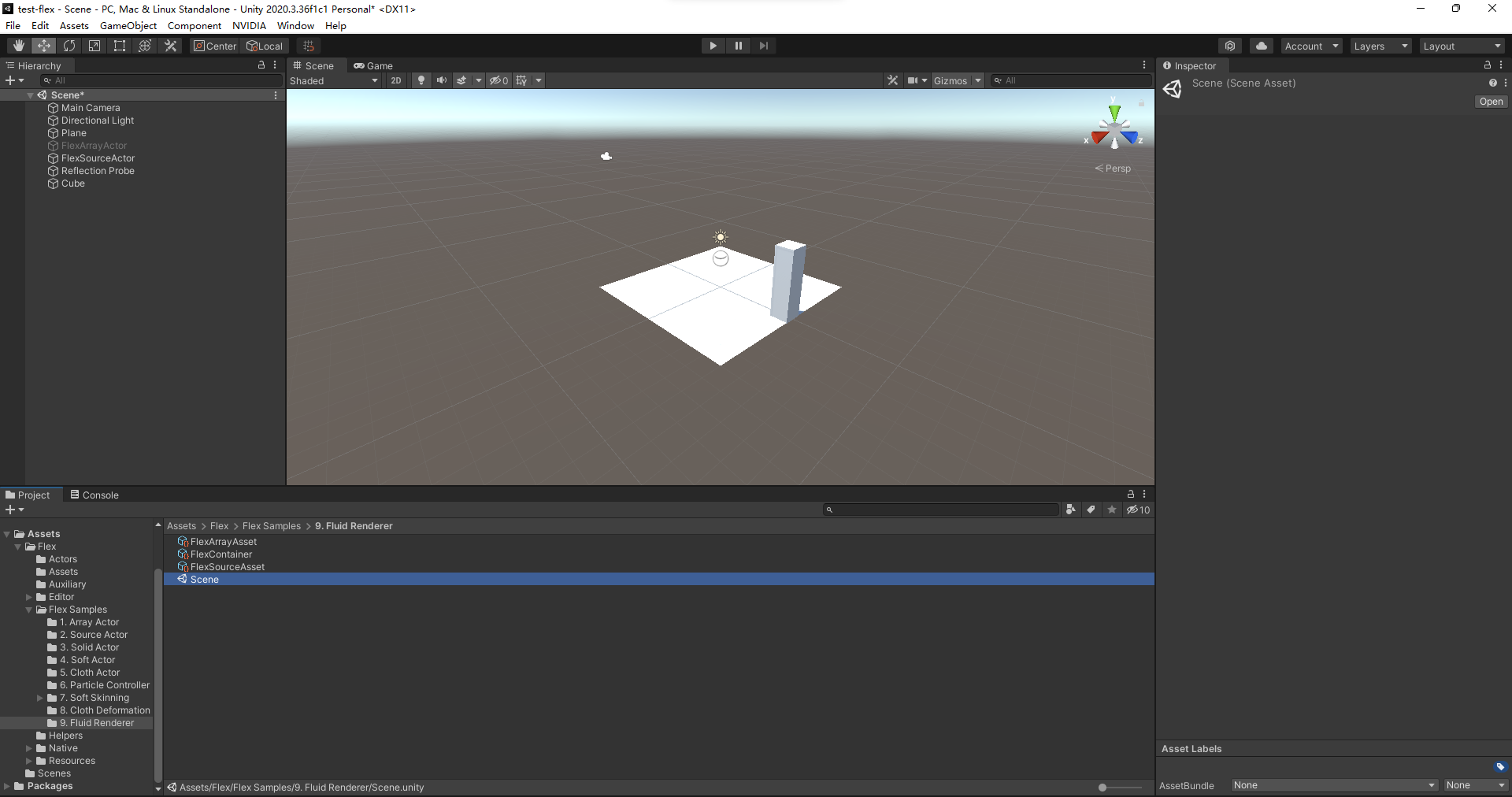Open Scene view component tools icon
Screen dimensions: 1512x797
click(x=892, y=80)
